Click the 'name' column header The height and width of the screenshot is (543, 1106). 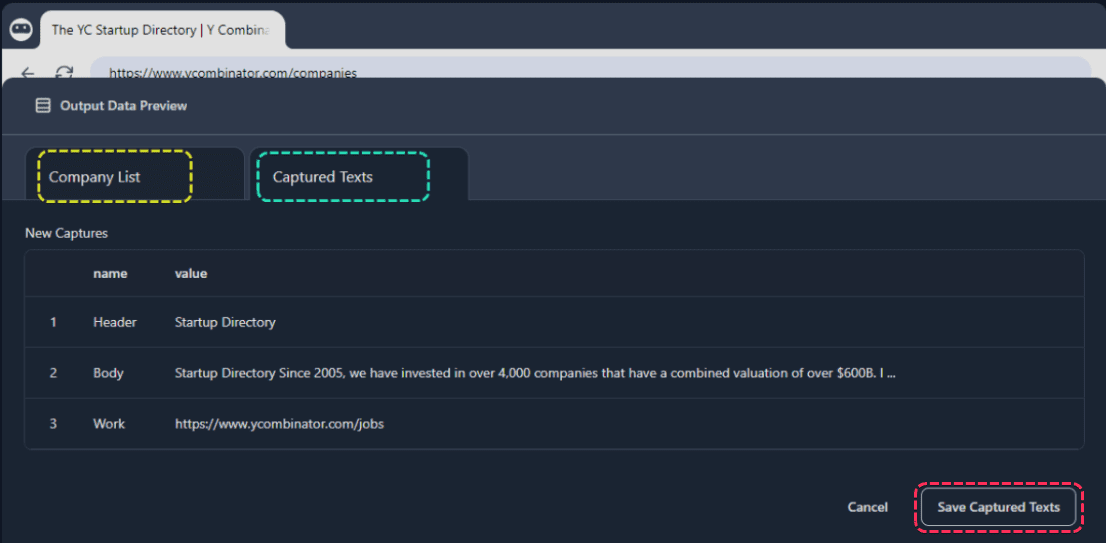point(110,274)
